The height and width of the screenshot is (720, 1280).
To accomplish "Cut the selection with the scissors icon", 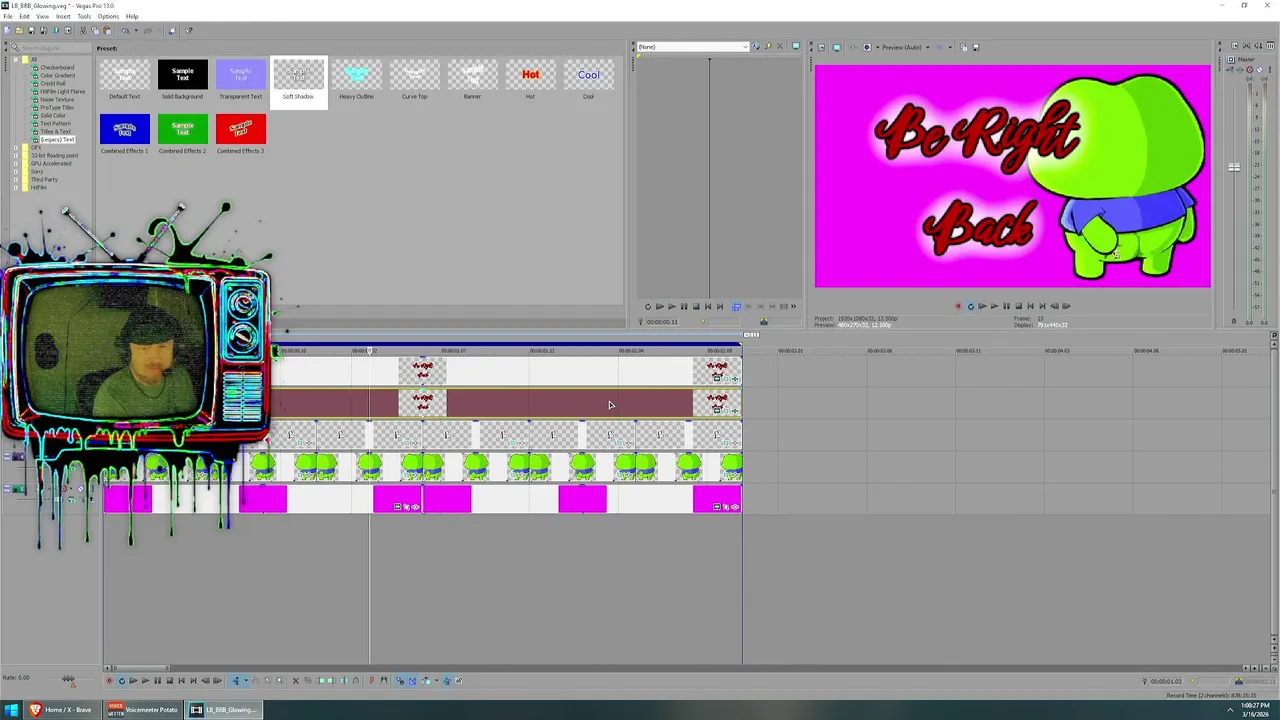I will point(83,30).
